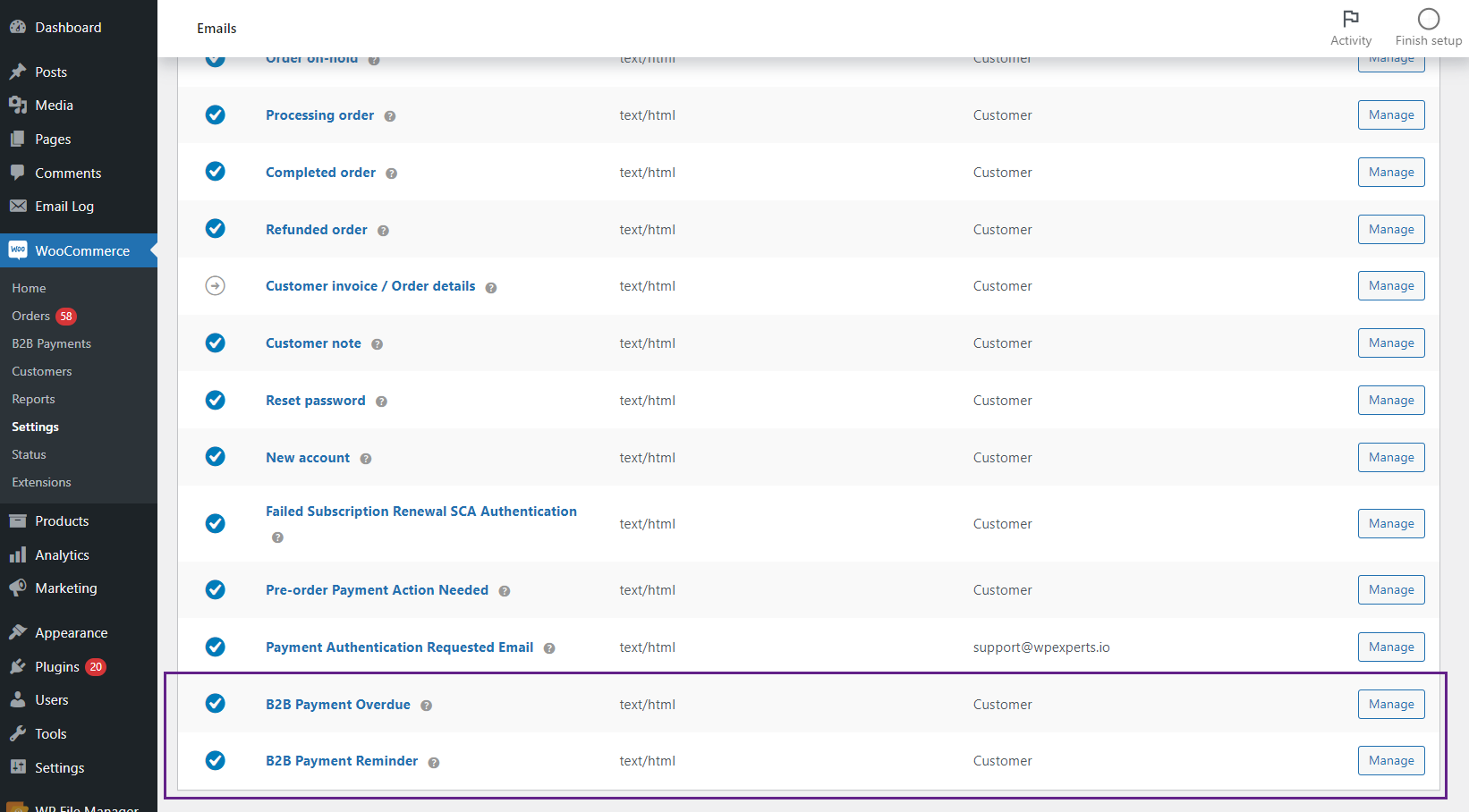Toggle enabled status for Processing order email
The width and height of the screenshot is (1469, 812).
pos(216,114)
